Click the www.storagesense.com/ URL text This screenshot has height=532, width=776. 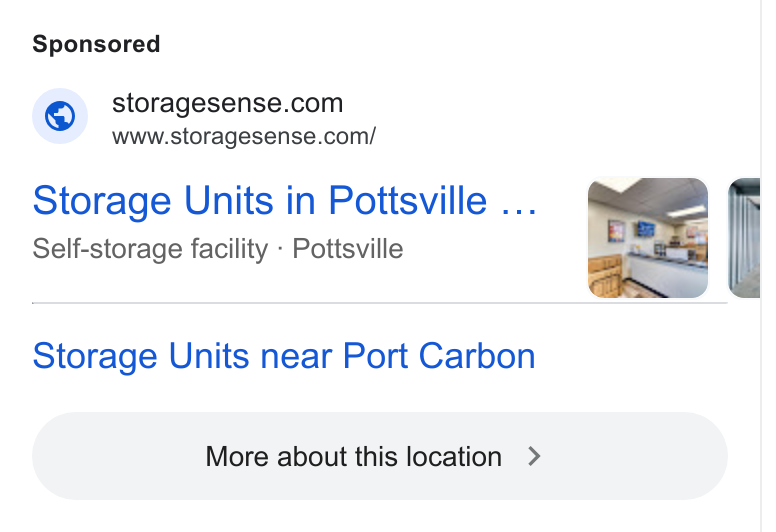pos(244,137)
